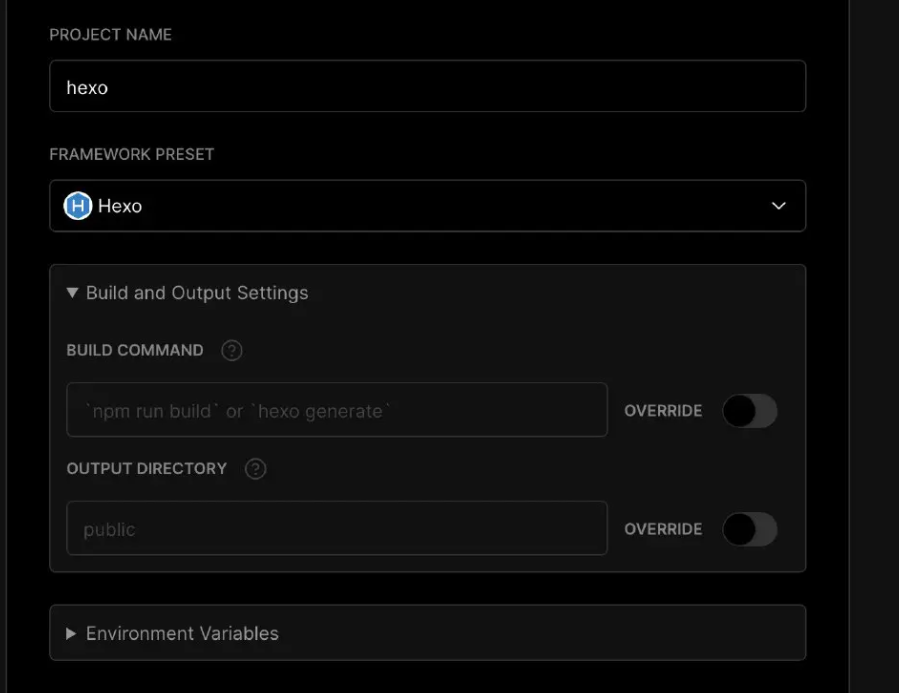Click the "Build and Output Settings" heading text

(197, 293)
